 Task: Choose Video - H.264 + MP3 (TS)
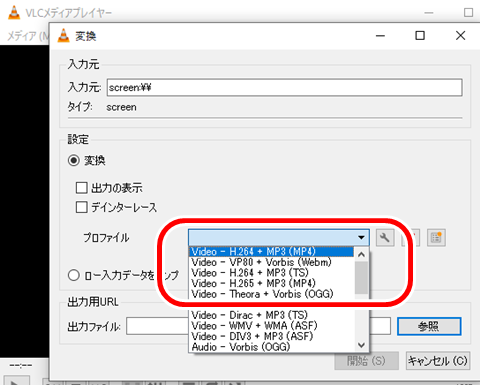(271, 273)
